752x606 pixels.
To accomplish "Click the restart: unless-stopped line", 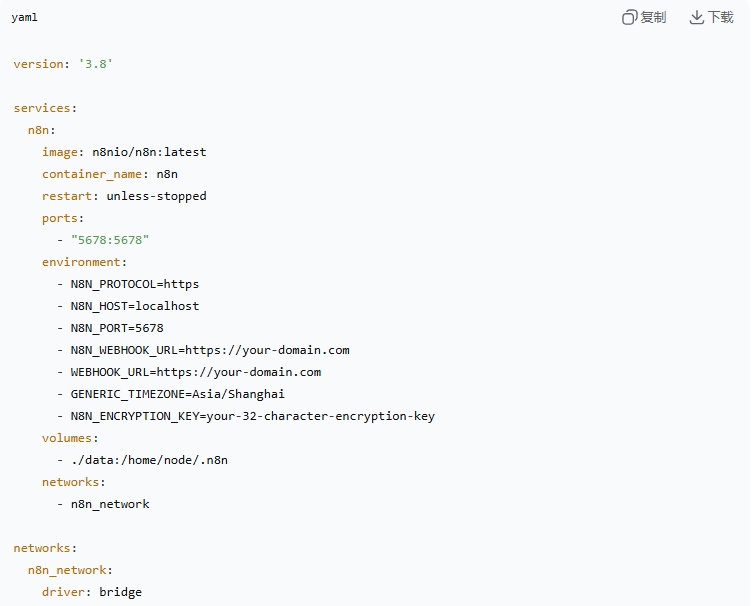I will tap(124, 197).
